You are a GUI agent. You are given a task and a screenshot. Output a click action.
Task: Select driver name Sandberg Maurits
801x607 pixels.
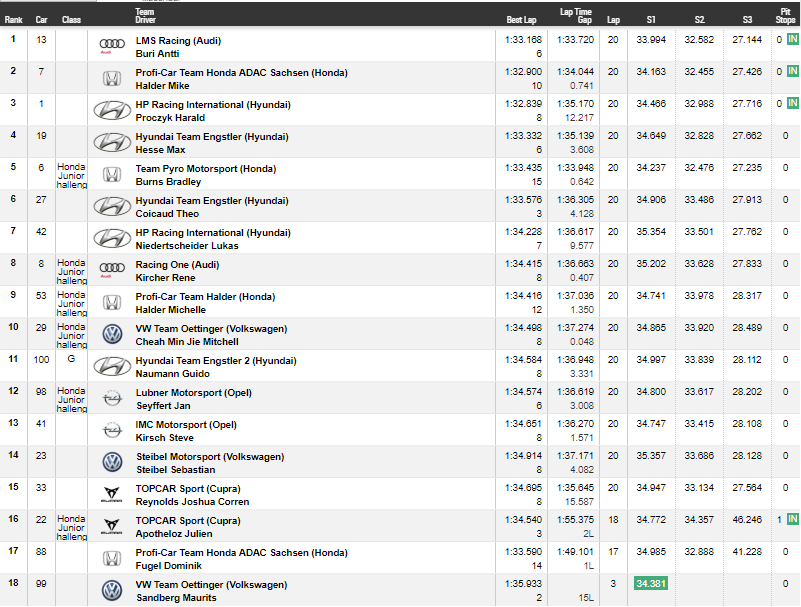176,598
